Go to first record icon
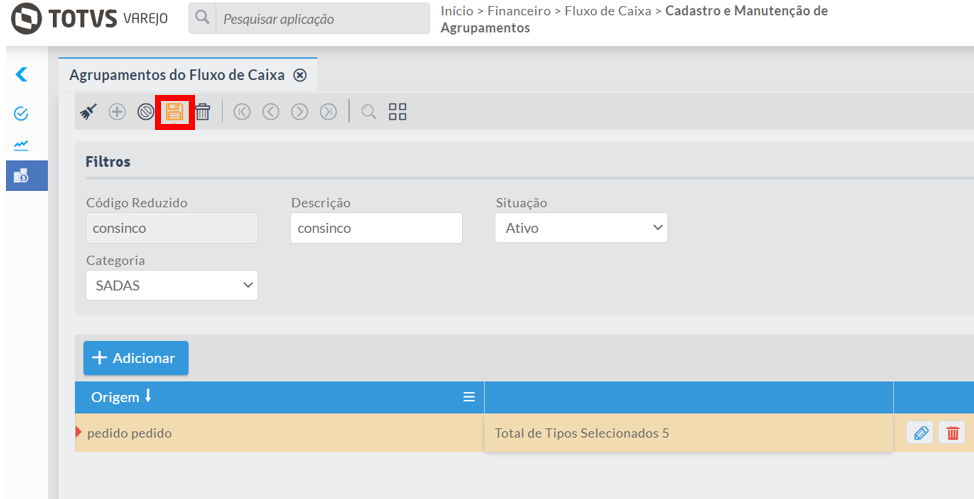The image size is (974, 499). 242,112
